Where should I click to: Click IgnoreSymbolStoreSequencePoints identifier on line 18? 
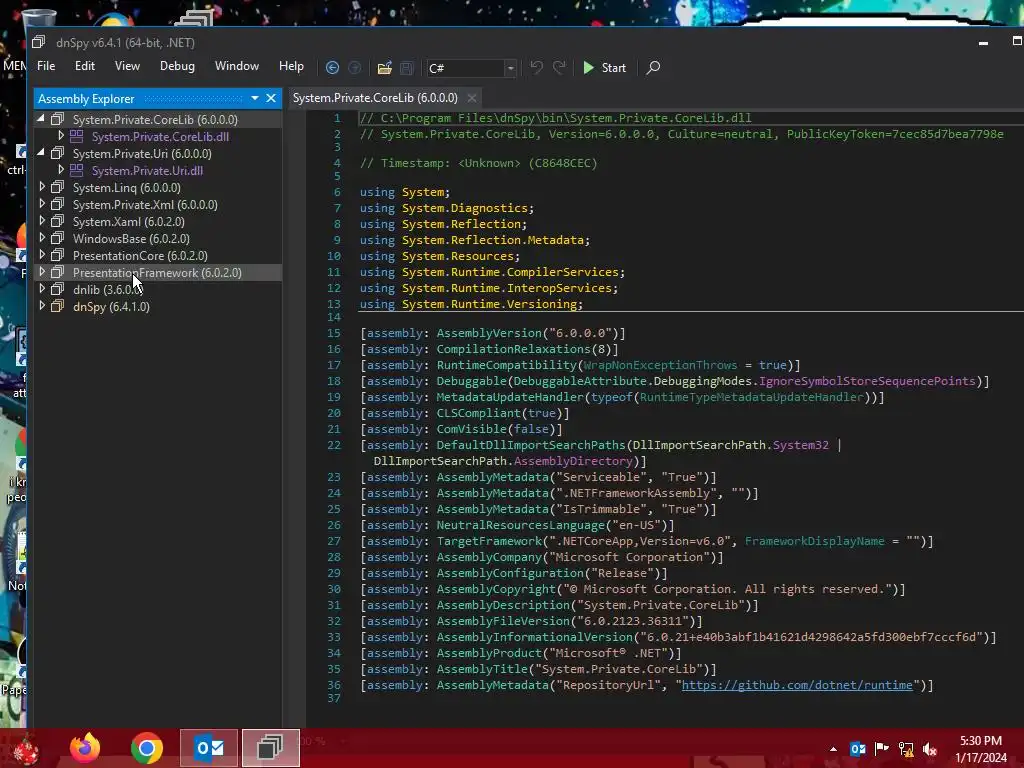click(867, 381)
